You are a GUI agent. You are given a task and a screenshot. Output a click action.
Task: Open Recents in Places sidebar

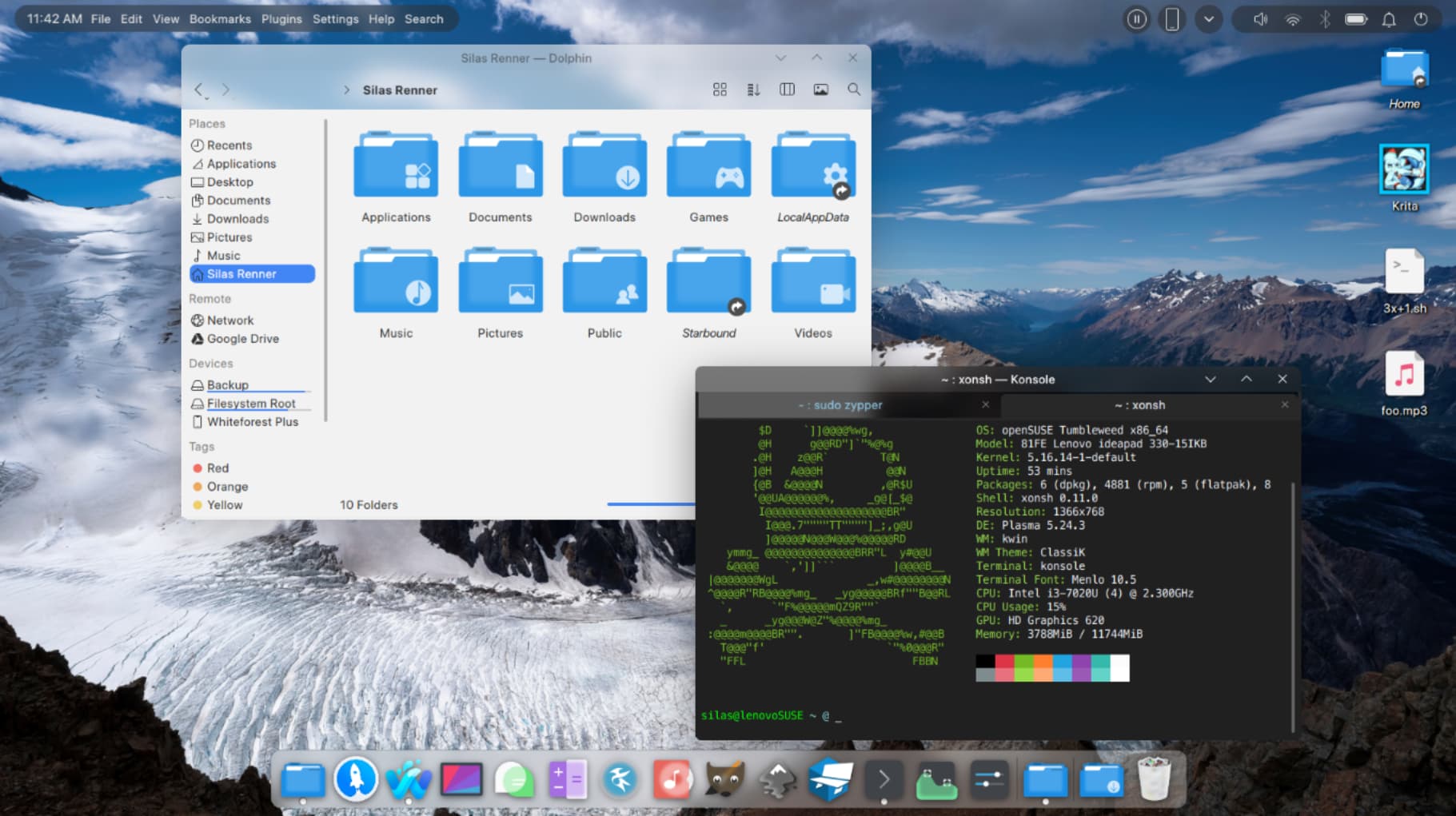click(252, 145)
